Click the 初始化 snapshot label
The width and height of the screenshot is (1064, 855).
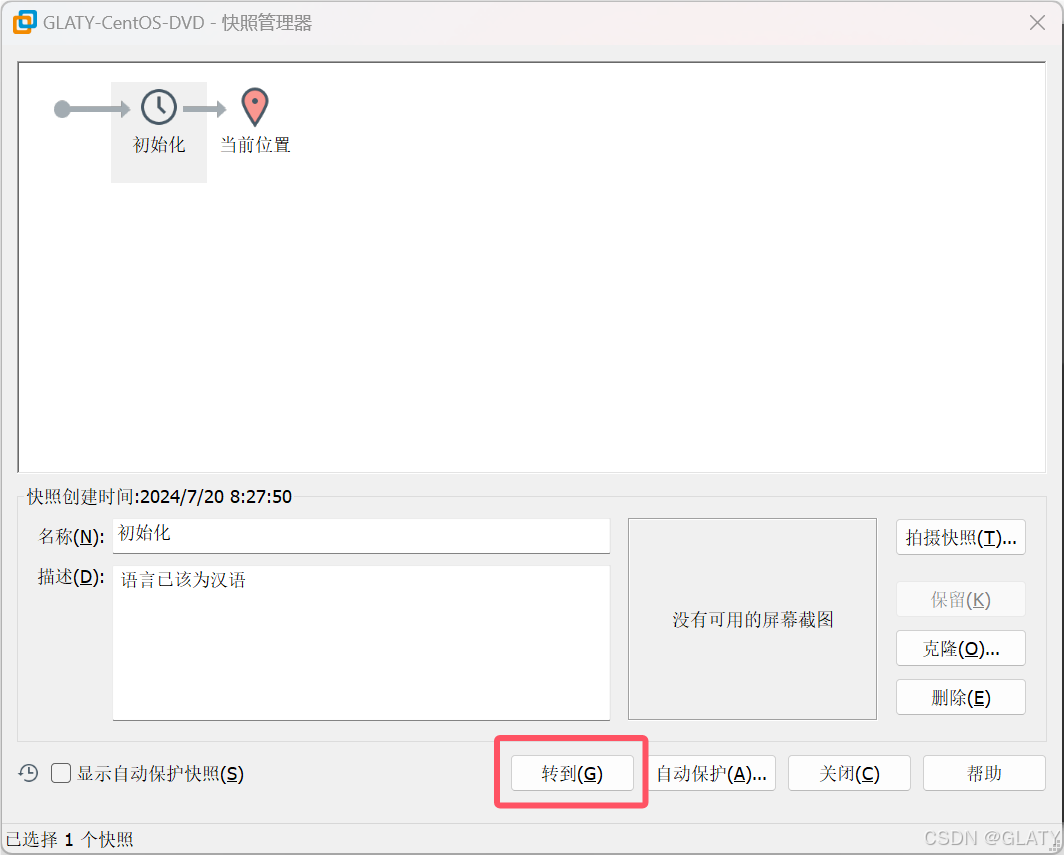(x=159, y=145)
